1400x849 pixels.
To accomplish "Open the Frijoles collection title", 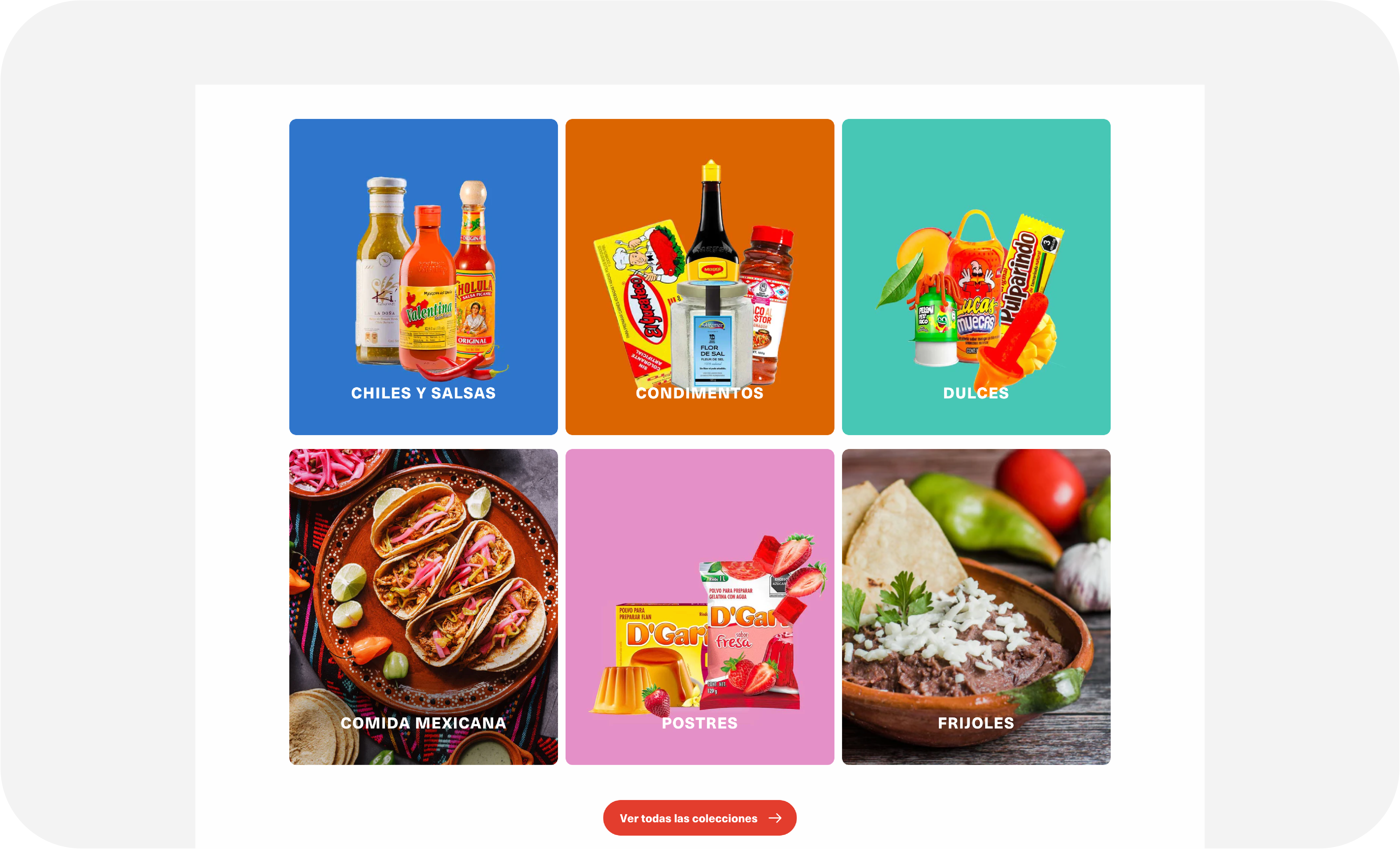I will 976,724.
